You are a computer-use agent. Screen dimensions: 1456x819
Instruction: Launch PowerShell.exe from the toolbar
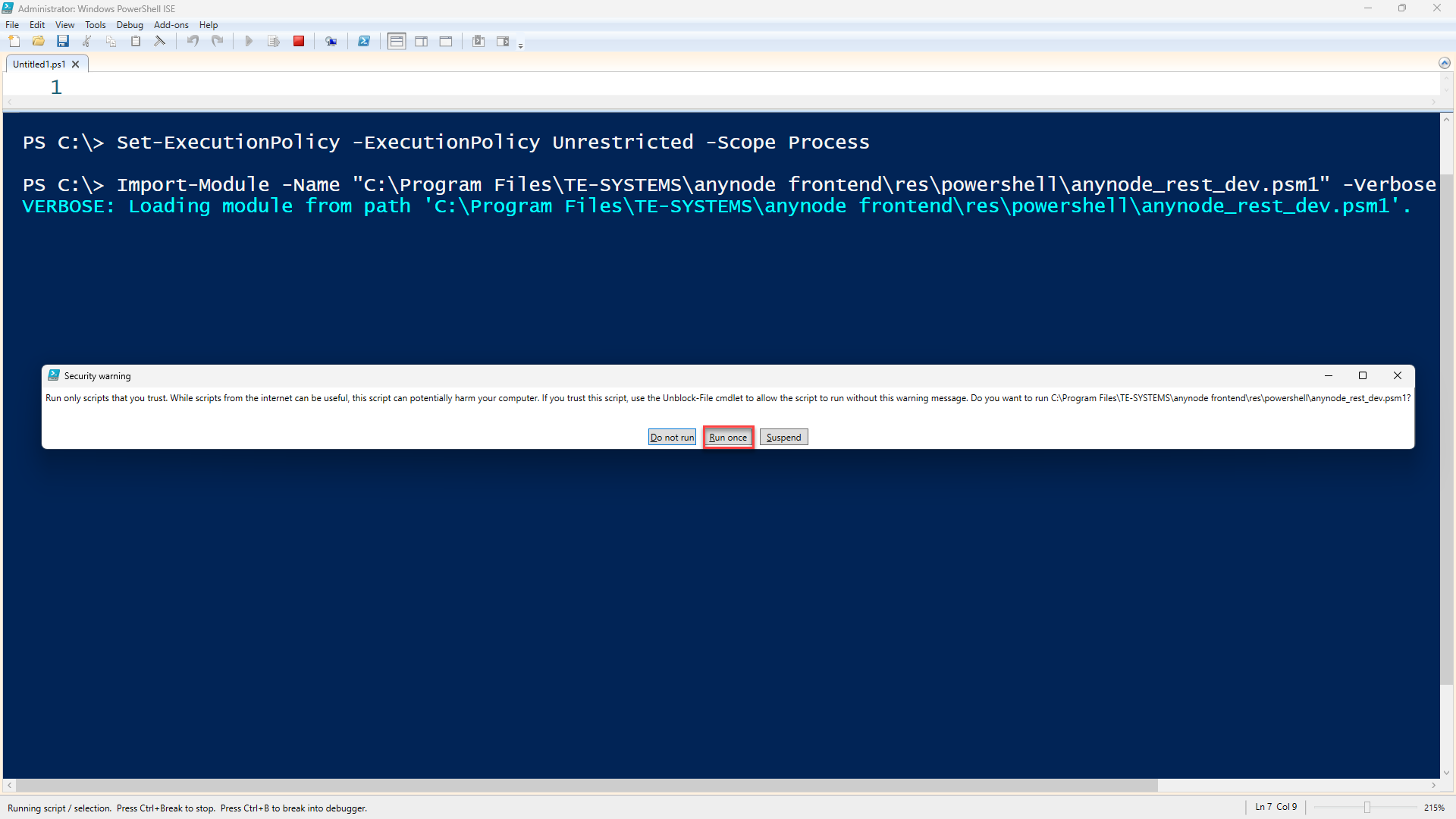(364, 41)
